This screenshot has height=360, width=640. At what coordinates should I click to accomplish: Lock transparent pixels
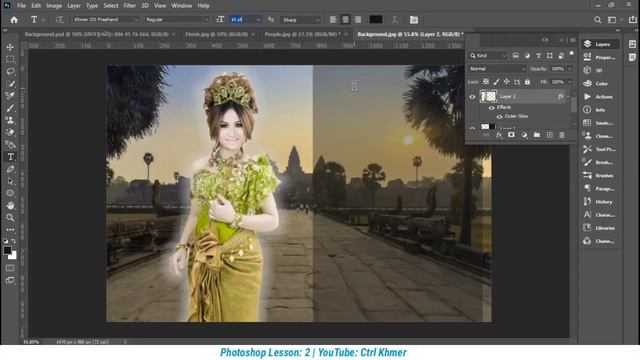pyautogui.click(x=486, y=82)
